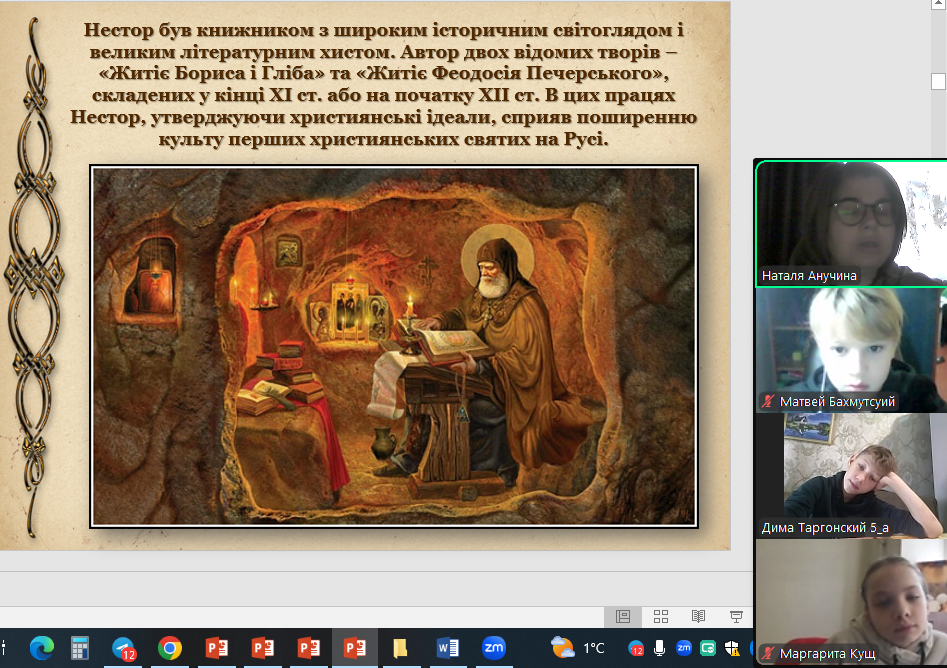The width and height of the screenshot is (947, 668).
Task: Select the highlighted active PowerPoint taskbar icon
Action: tap(355, 648)
